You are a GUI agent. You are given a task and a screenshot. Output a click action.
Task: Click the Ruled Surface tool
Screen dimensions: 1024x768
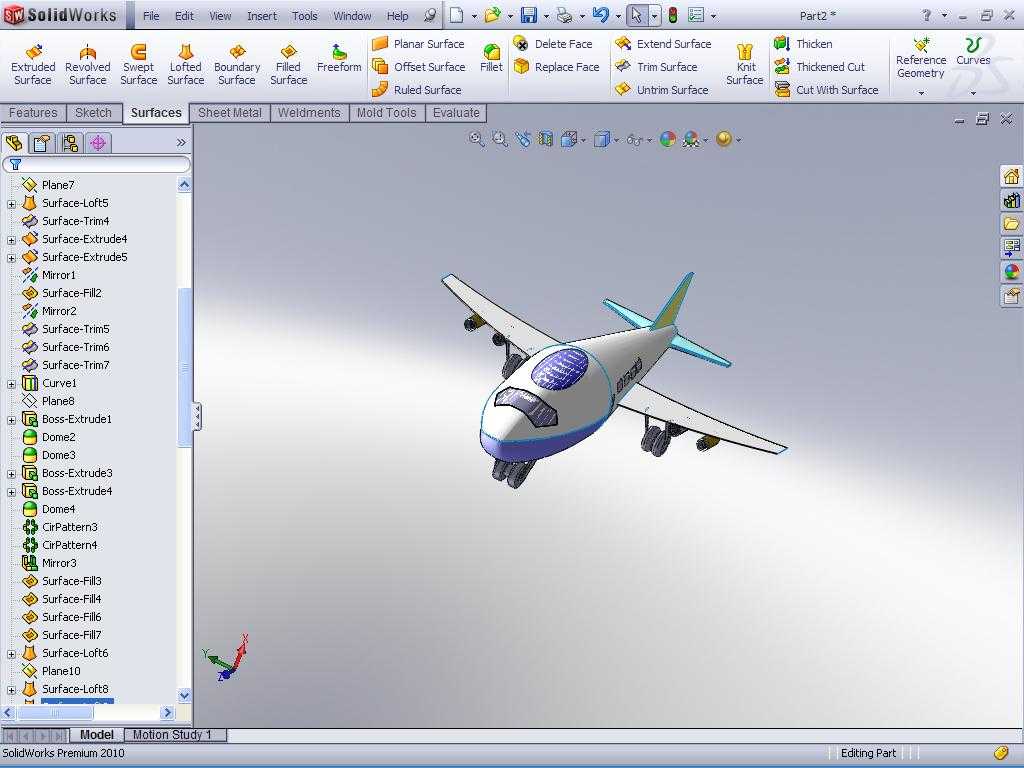tap(417, 89)
